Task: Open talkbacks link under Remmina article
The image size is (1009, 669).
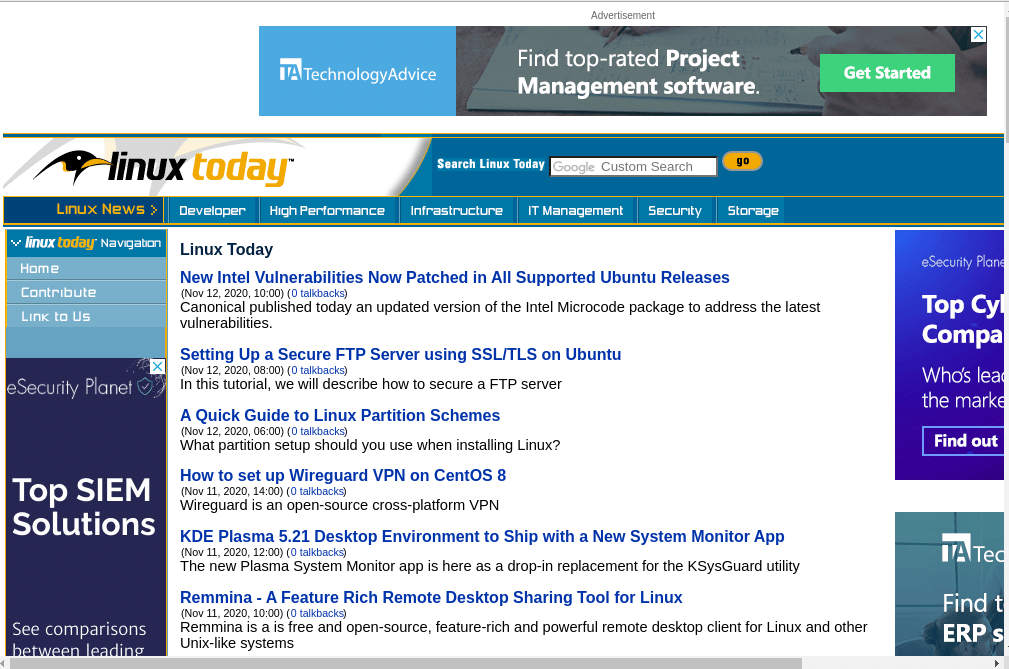Action: coord(317,613)
